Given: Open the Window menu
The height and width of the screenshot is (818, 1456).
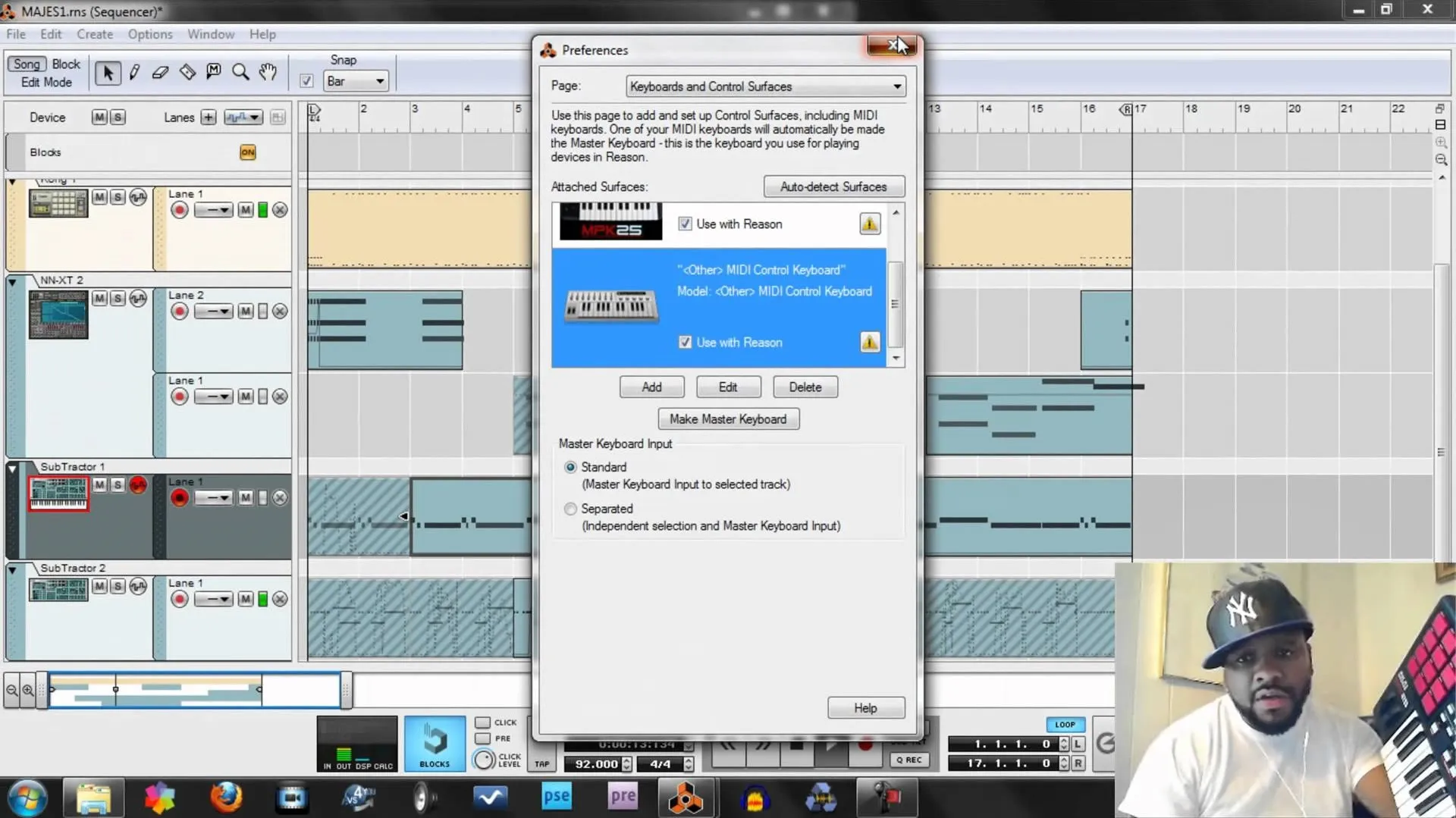Looking at the screenshot, I should point(211,34).
